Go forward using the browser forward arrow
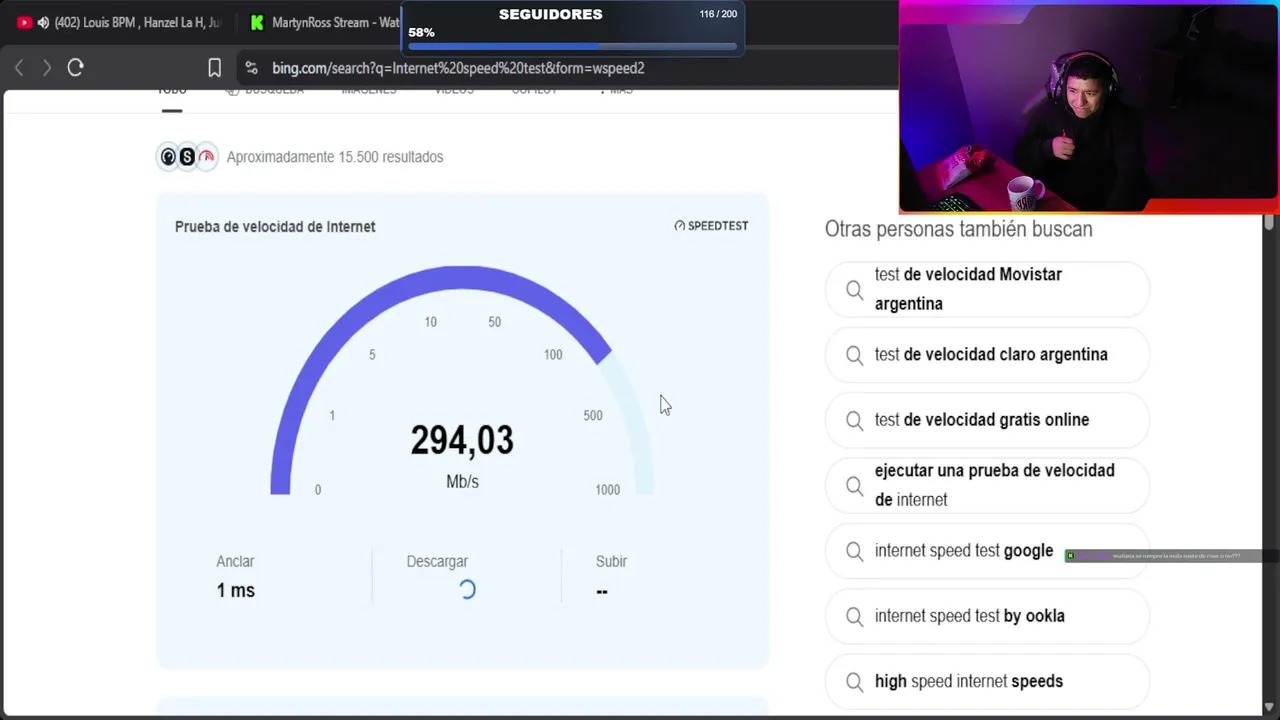The height and width of the screenshot is (720, 1280). 46,68
